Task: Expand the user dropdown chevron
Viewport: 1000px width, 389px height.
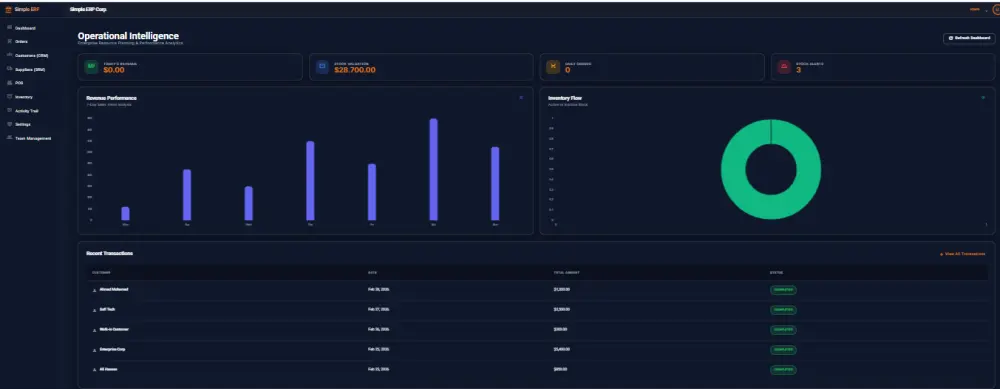Action: click(986, 10)
